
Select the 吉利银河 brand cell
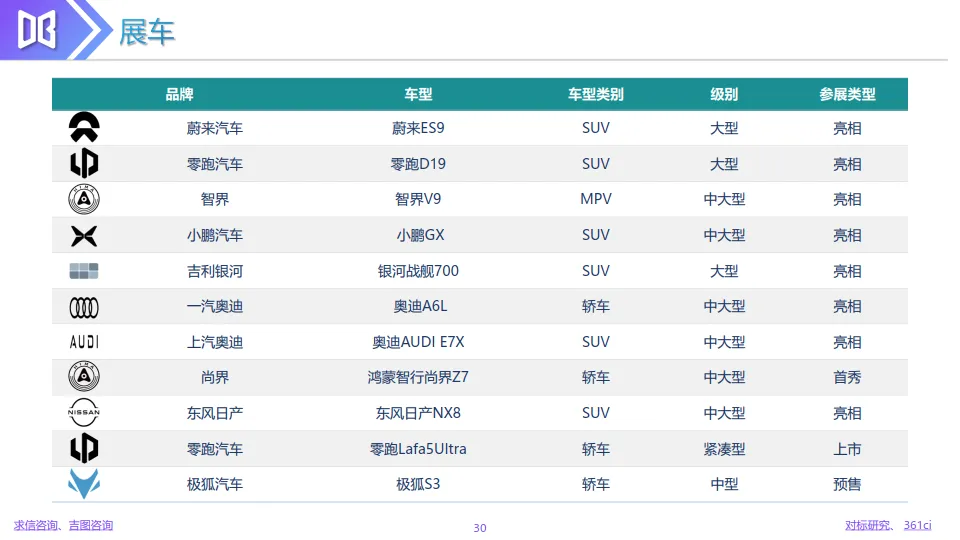(215, 271)
